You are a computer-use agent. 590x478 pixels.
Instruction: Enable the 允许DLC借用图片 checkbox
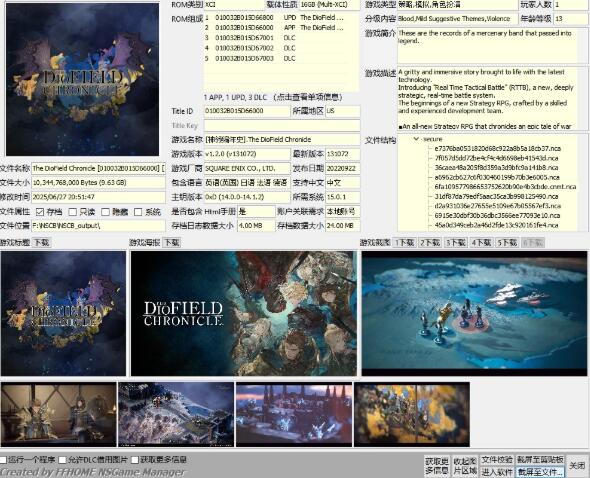pos(62,460)
